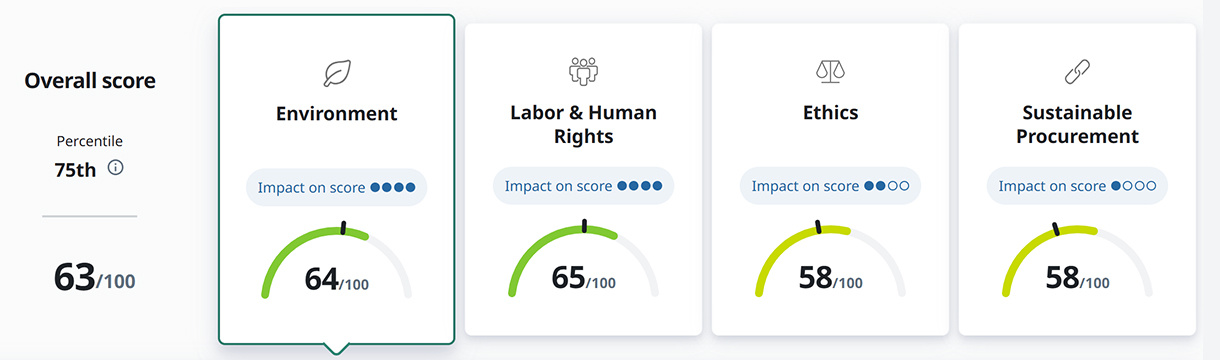Select the Ethics card heading
The image size is (1220, 362).
(830, 113)
